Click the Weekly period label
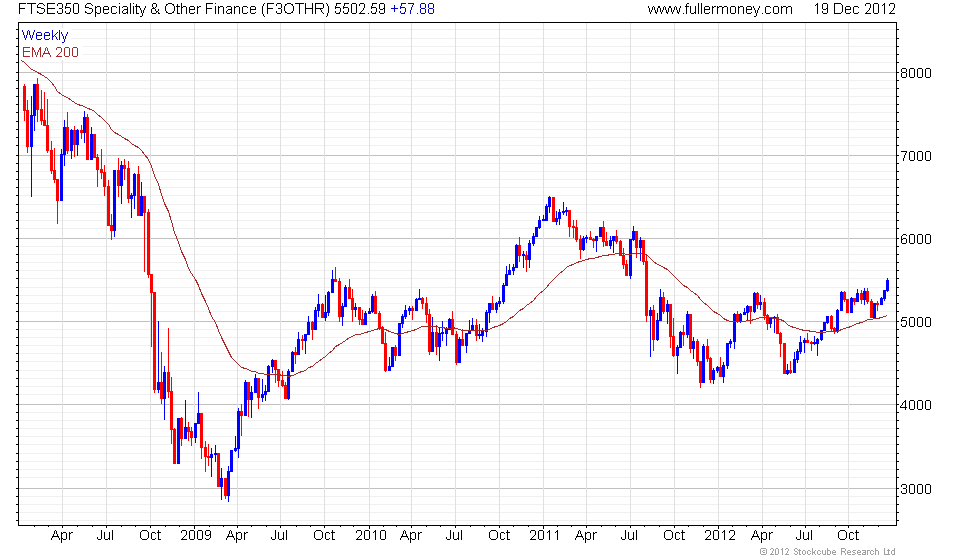The width and height of the screenshot is (980, 560). click(44, 36)
